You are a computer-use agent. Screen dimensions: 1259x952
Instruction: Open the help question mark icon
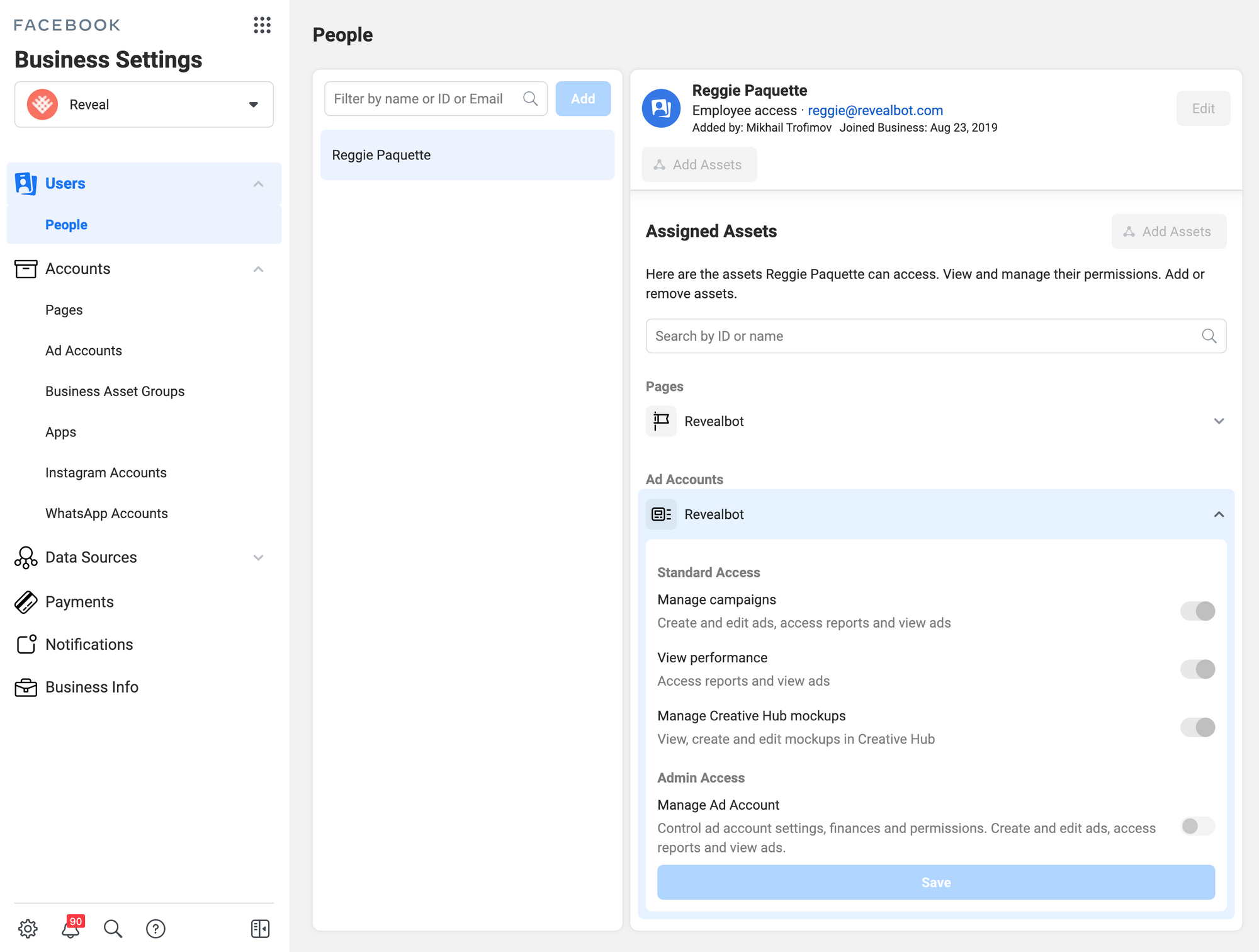click(155, 929)
